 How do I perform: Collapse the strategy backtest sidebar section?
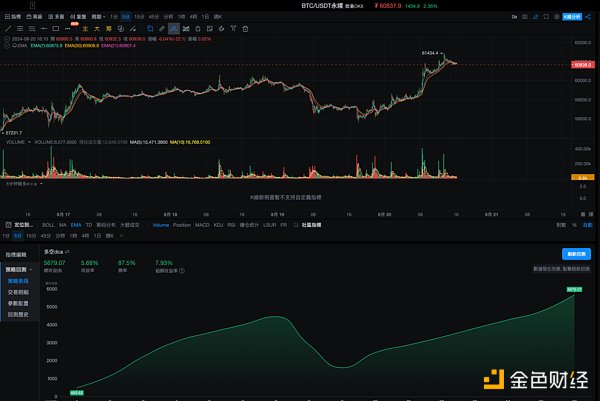tap(31, 270)
